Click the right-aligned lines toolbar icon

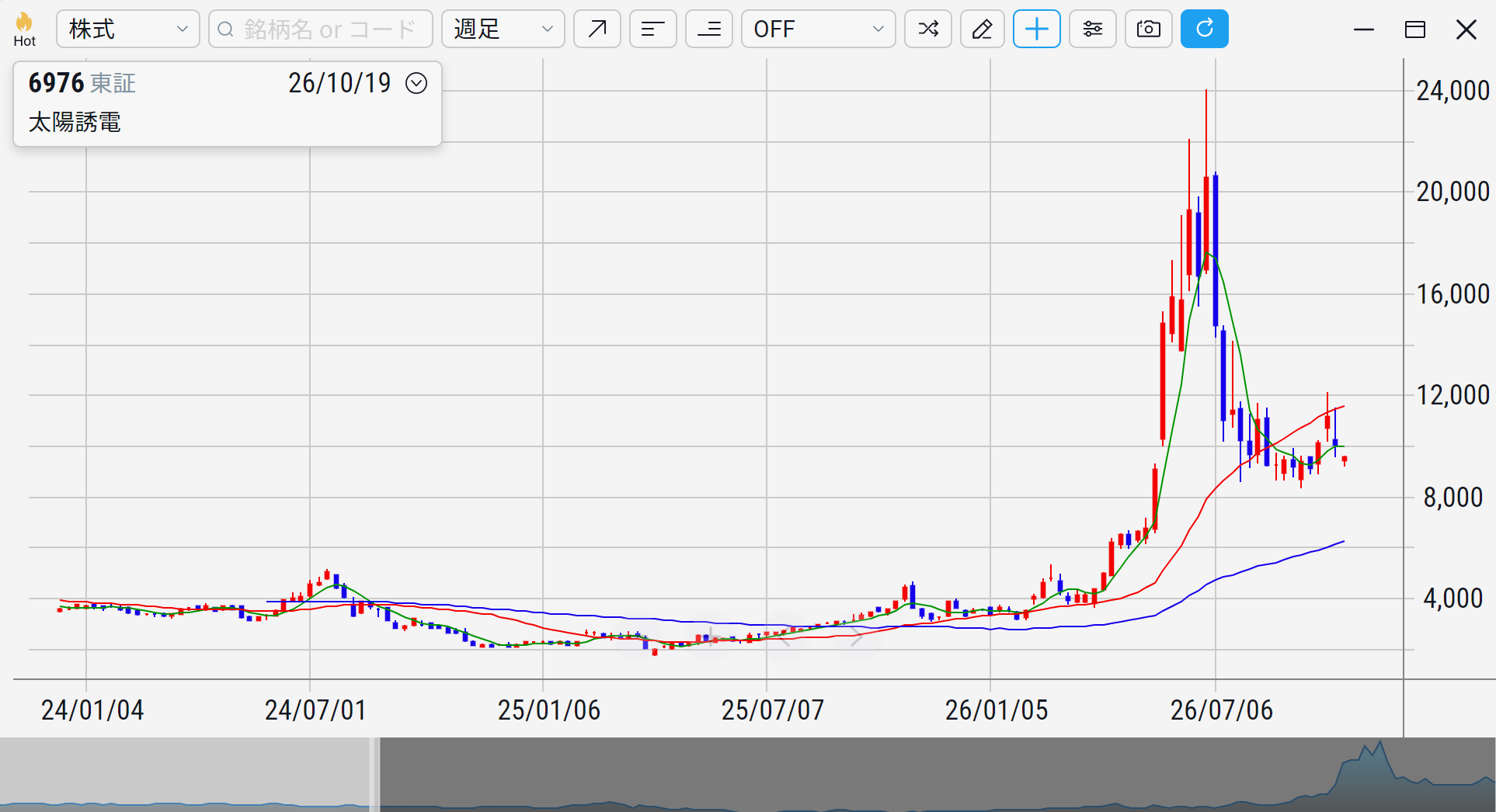coord(709,29)
